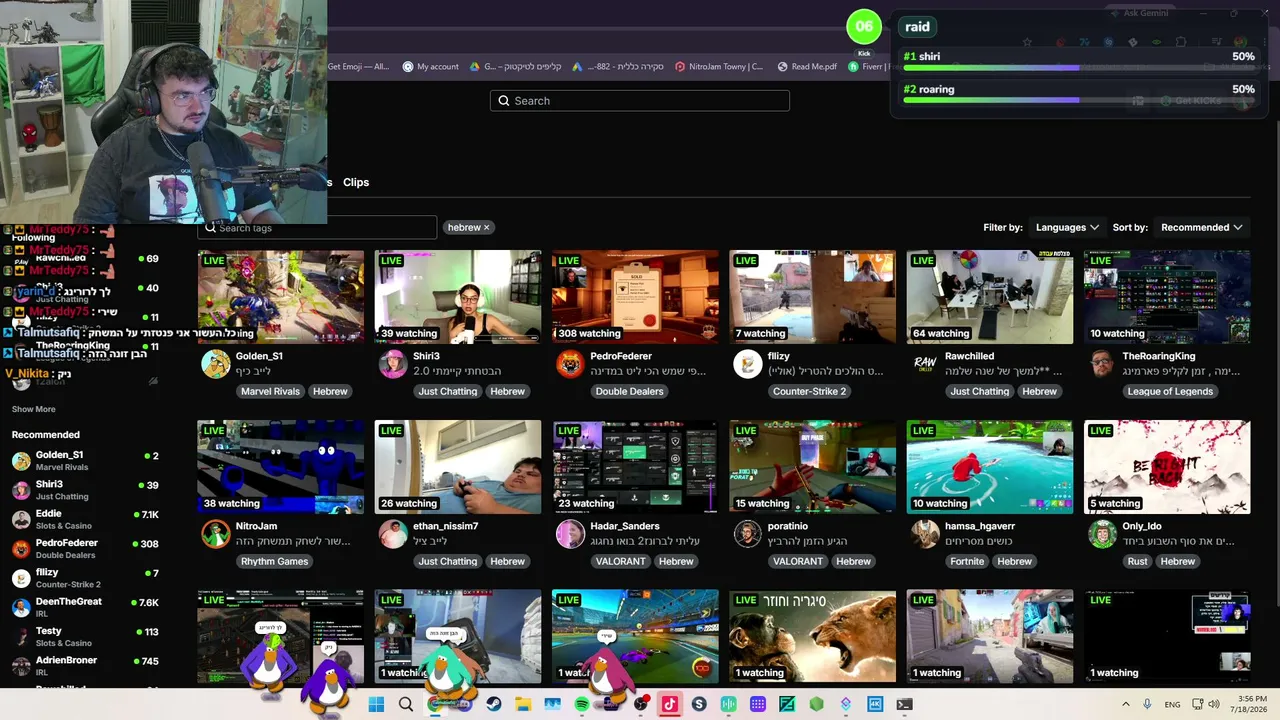Screen dimensions: 1280x720
Task: Launch Steam from the taskbar
Action: tap(494, 704)
